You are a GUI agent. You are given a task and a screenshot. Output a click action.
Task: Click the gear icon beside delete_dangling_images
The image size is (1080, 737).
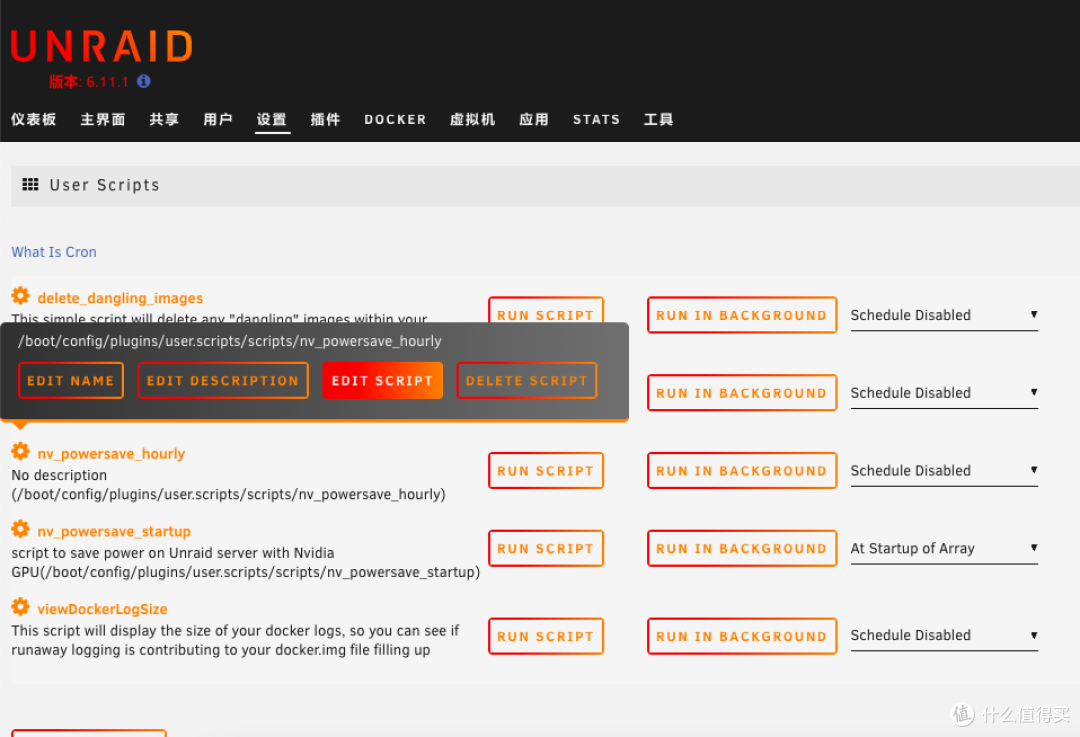click(20, 296)
